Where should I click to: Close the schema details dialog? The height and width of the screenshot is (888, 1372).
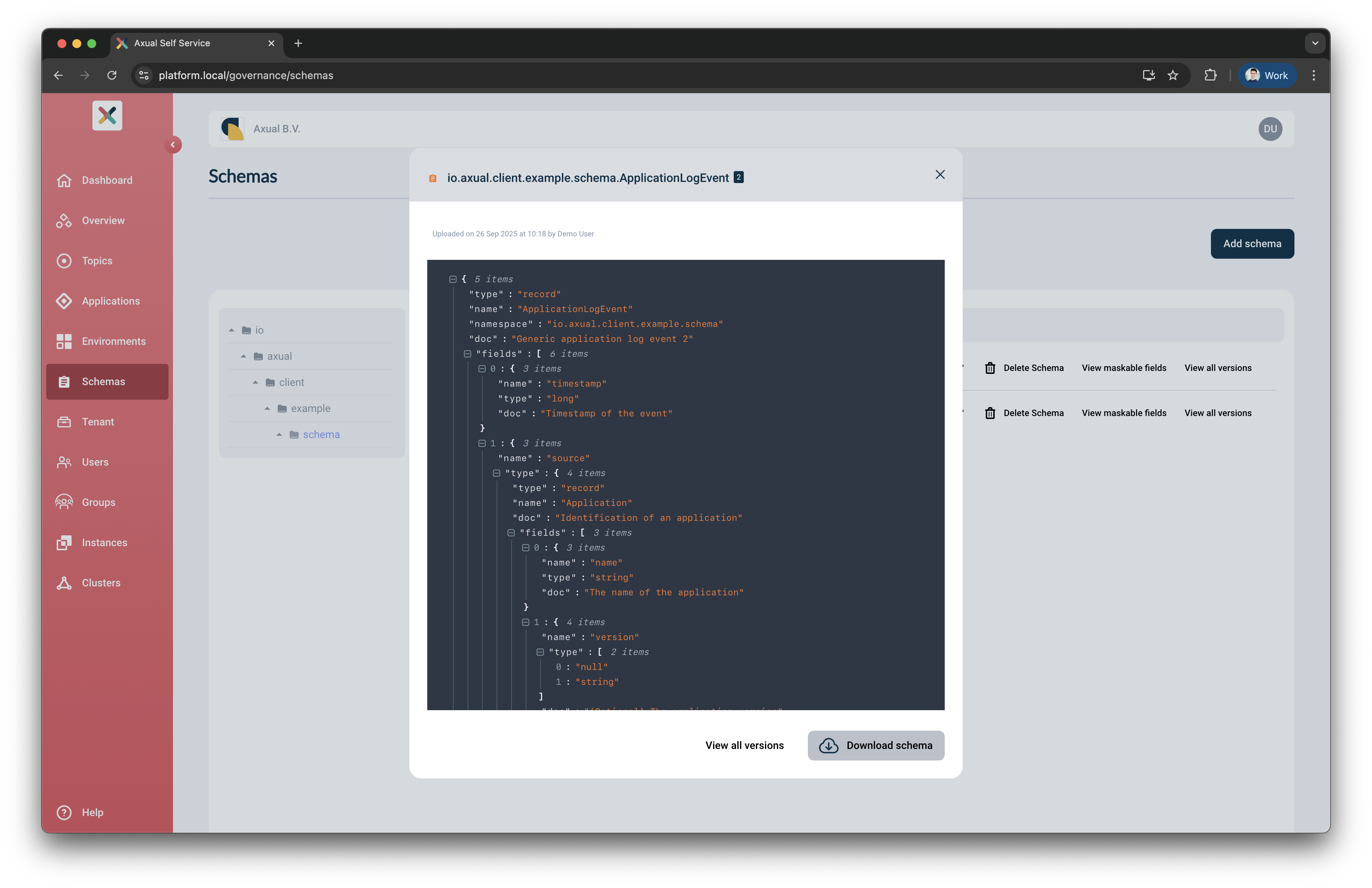click(940, 174)
